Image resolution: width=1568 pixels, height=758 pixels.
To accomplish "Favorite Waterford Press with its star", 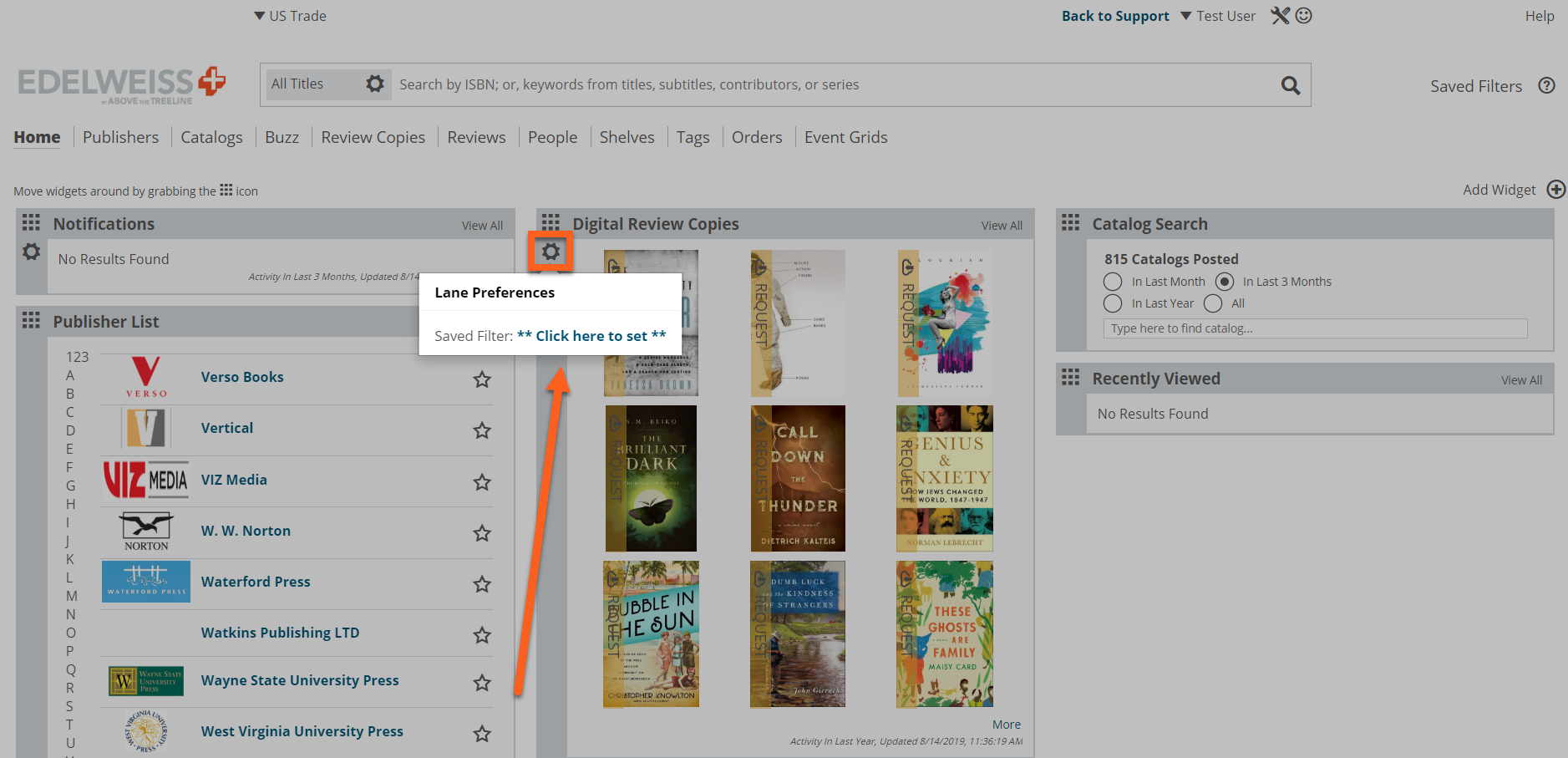I will coord(482,584).
